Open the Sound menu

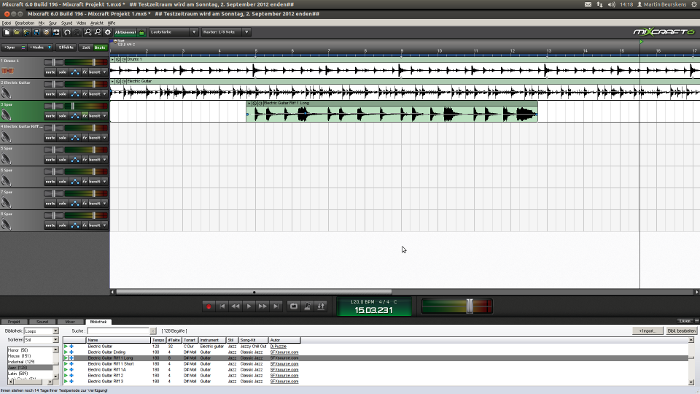67,23
